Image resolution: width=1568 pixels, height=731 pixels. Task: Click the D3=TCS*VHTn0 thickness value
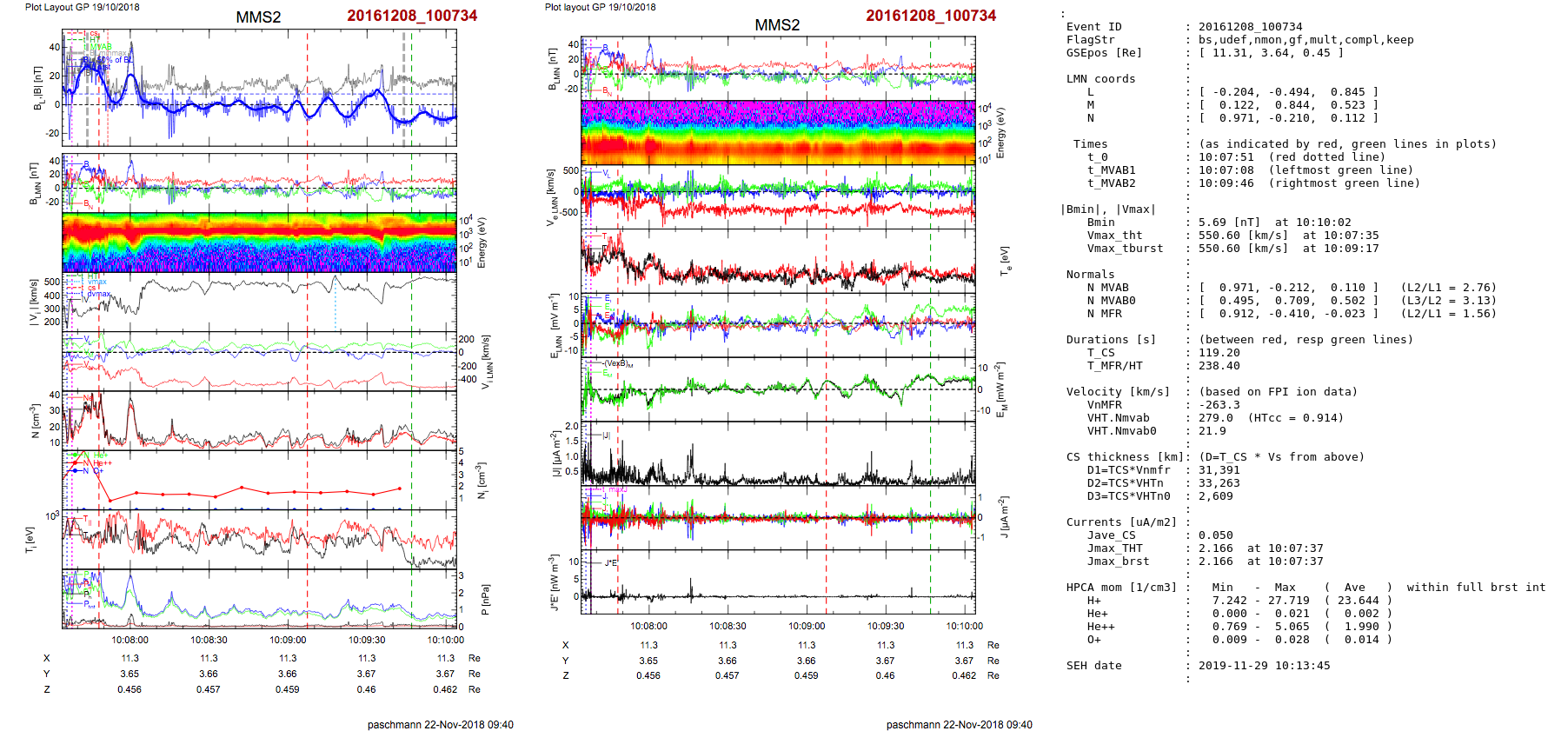[1215, 496]
